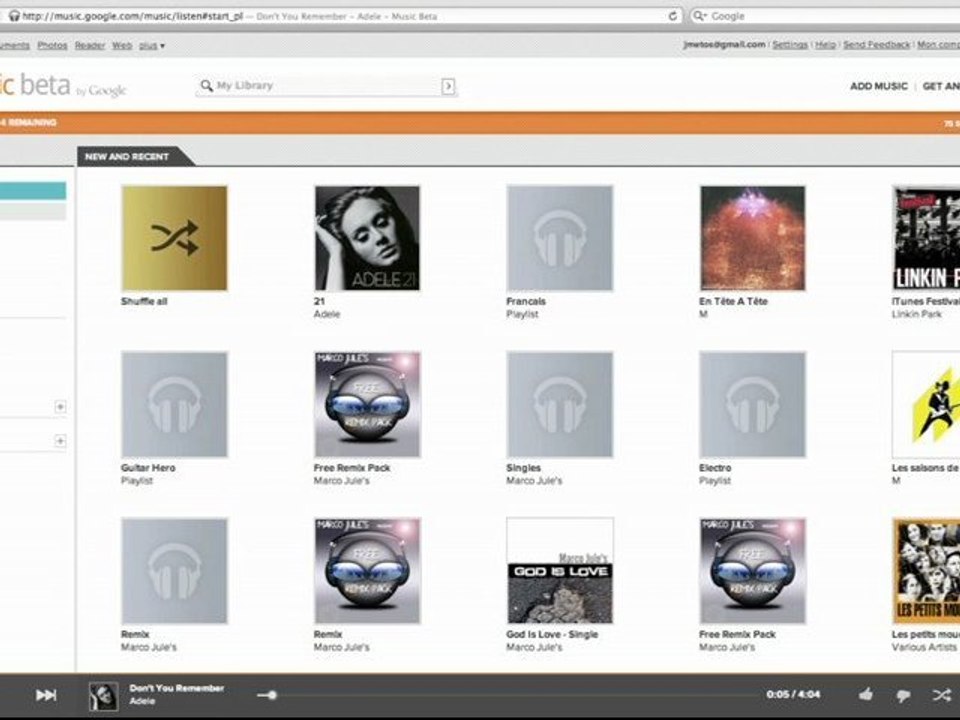The height and width of the screenshot is (720, 960).
Task: Open Les saisons de album cover
Action: pos(926,404)
